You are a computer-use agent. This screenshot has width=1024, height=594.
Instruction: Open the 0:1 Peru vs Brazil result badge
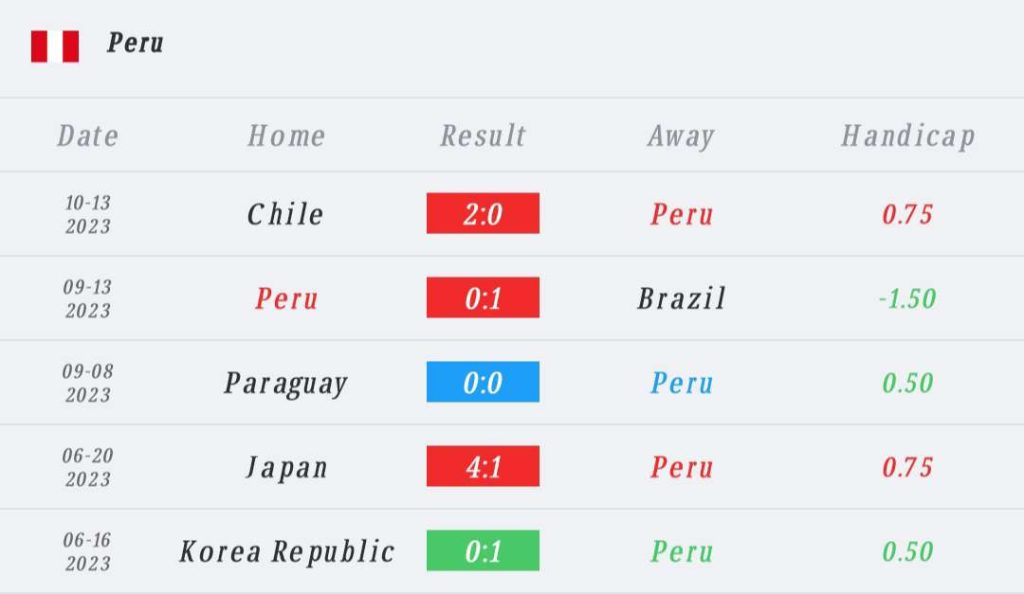(x=483, y=298)
